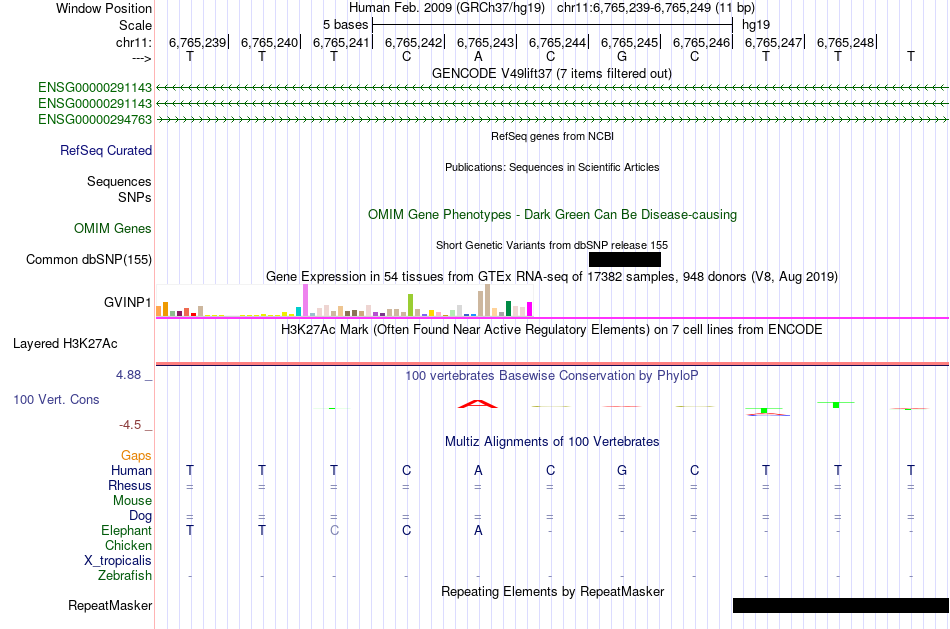Click Short Genetic Variants from dbSNP title
950x629 pixels.
click(552, 245)
